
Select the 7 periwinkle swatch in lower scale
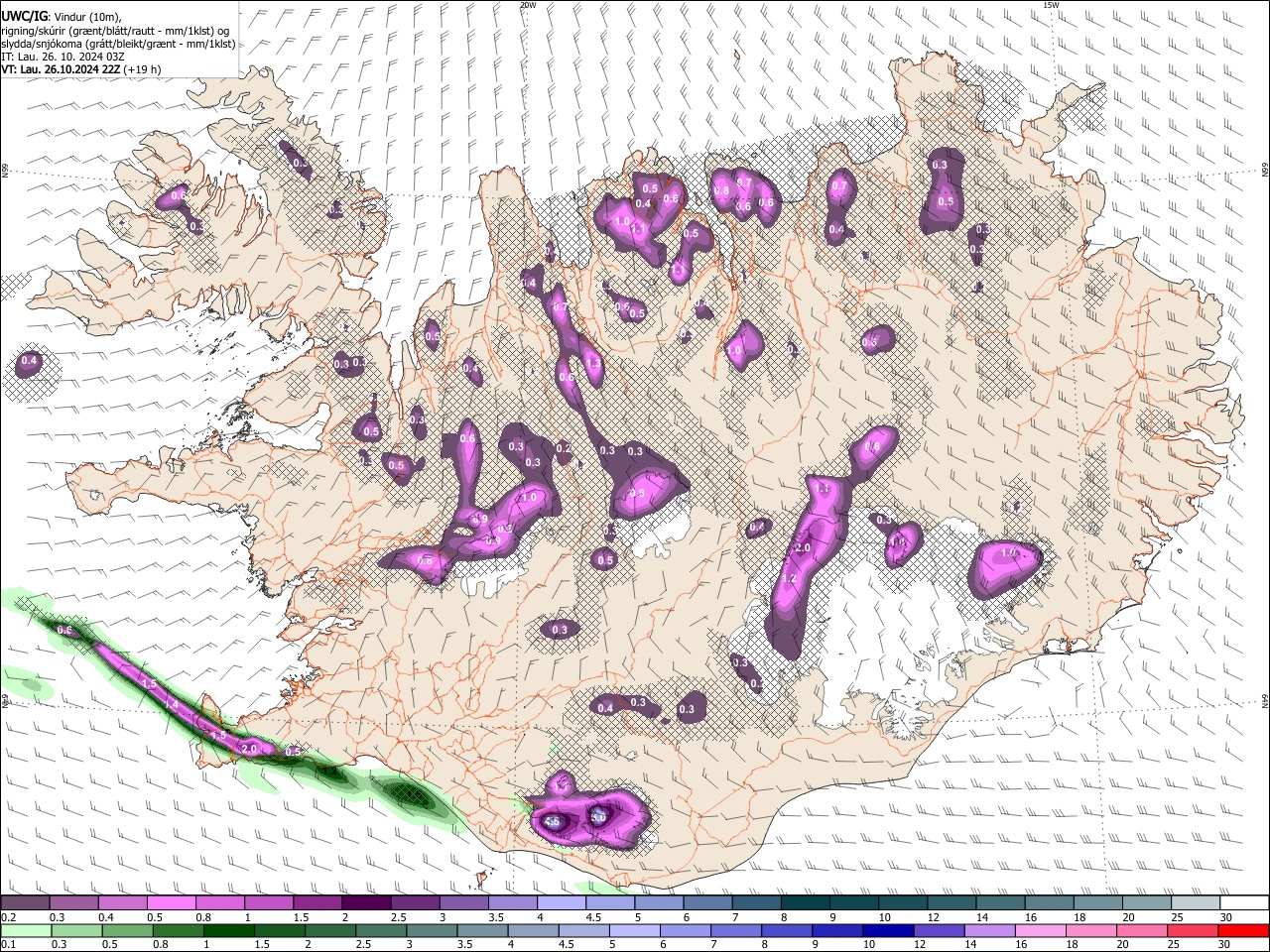(x=736, y=930)
